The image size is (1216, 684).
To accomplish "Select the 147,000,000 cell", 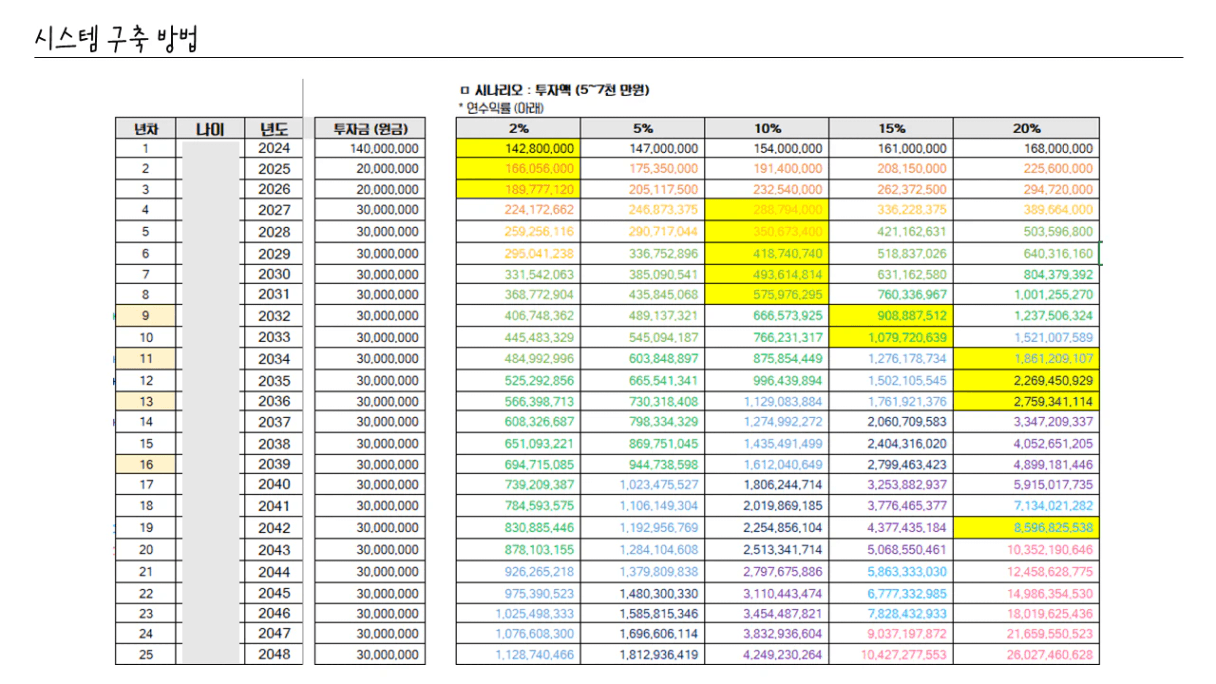I will [642, 148].
